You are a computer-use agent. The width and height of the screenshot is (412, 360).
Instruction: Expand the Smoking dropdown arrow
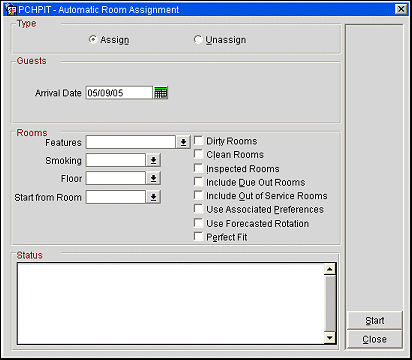153,160
